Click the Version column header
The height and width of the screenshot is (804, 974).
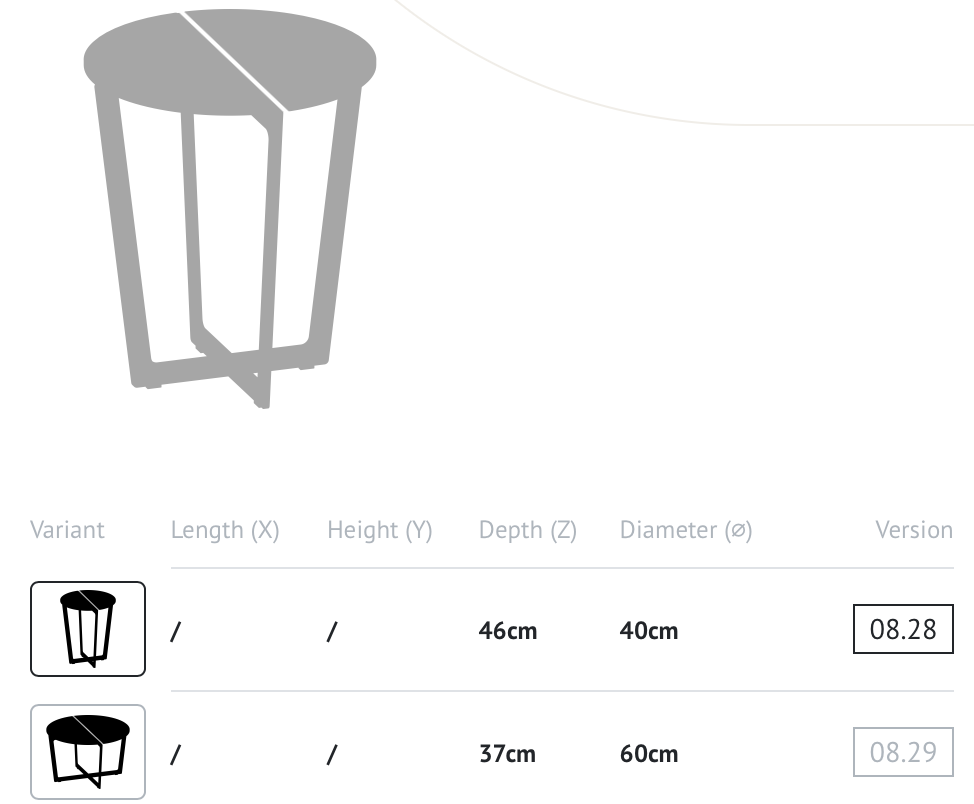click(x=914, y=530)
